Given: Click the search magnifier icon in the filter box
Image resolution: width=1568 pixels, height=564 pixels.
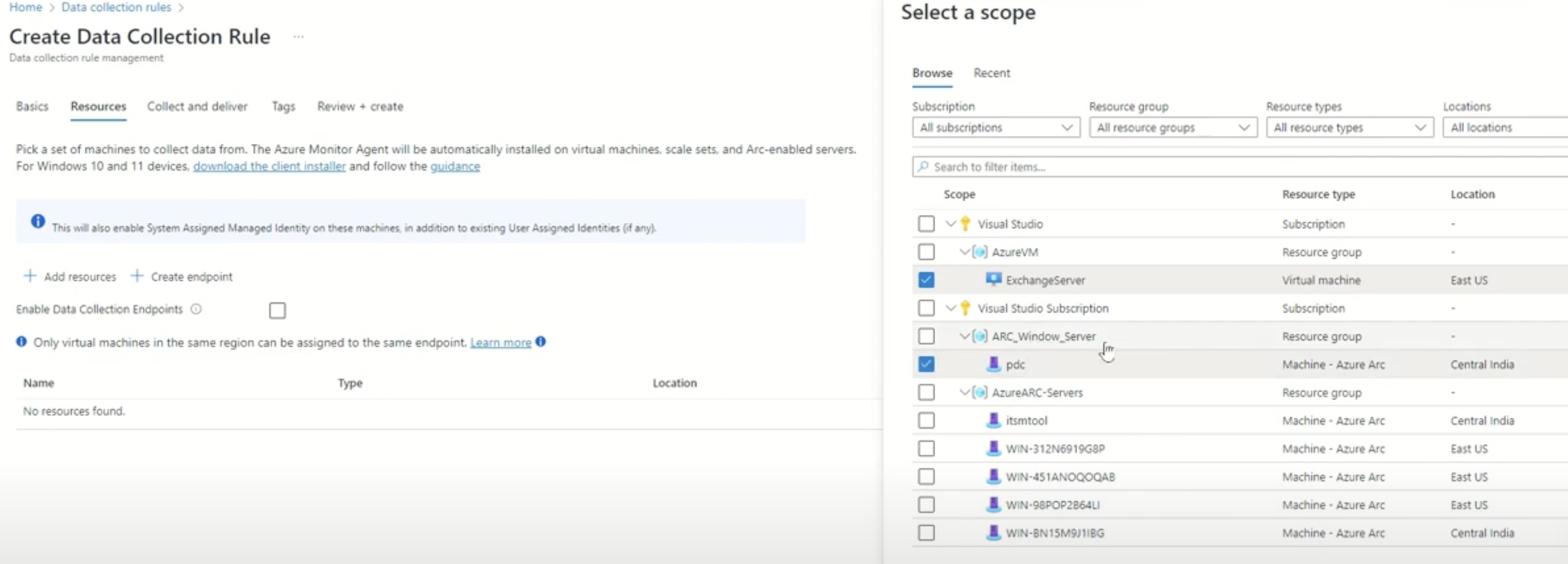Looking at the screenshot, I should (923, 166).
